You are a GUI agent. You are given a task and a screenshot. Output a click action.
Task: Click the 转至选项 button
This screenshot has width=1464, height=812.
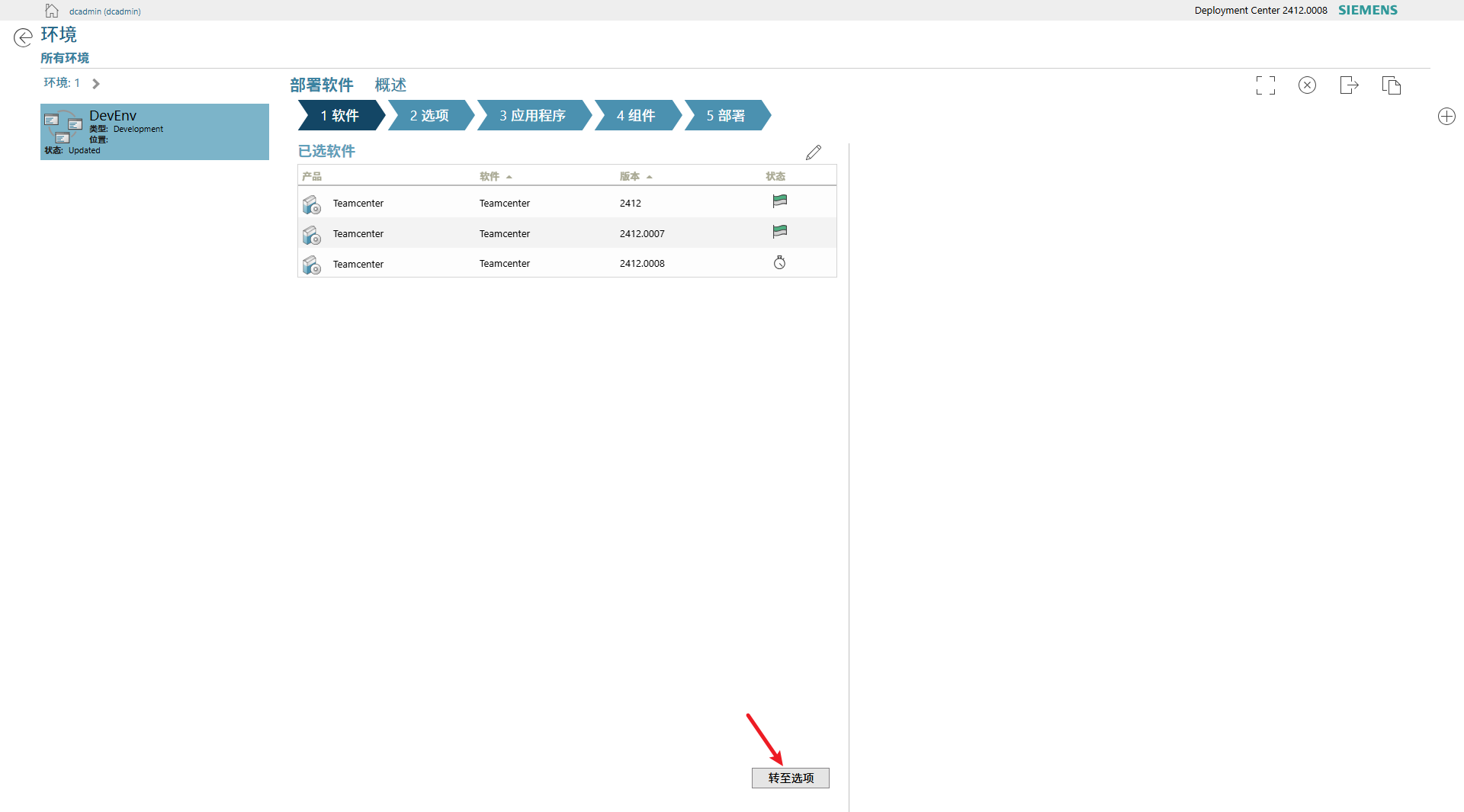(x=790, y=778)
